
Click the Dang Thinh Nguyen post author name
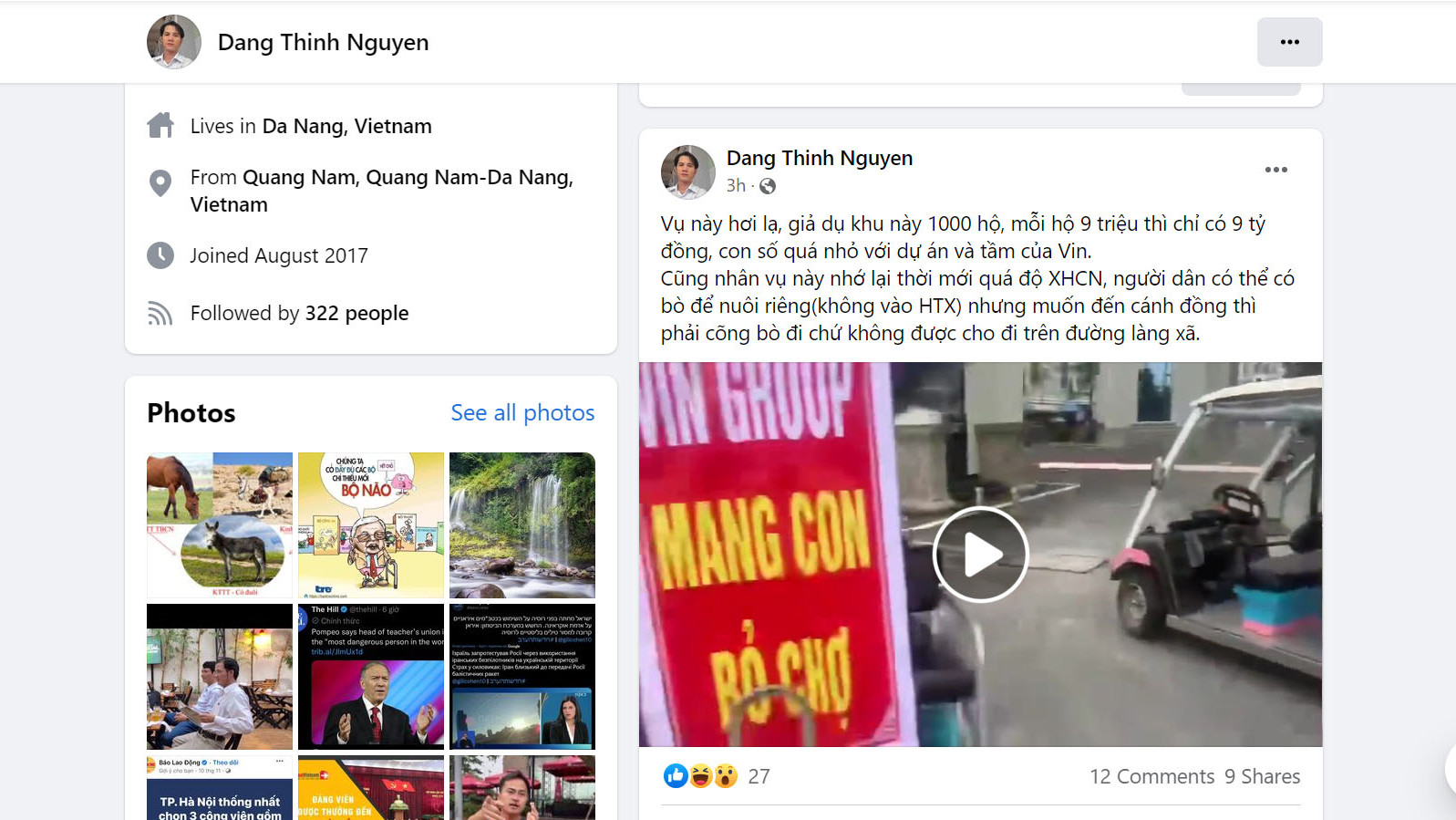coord(819,158)
